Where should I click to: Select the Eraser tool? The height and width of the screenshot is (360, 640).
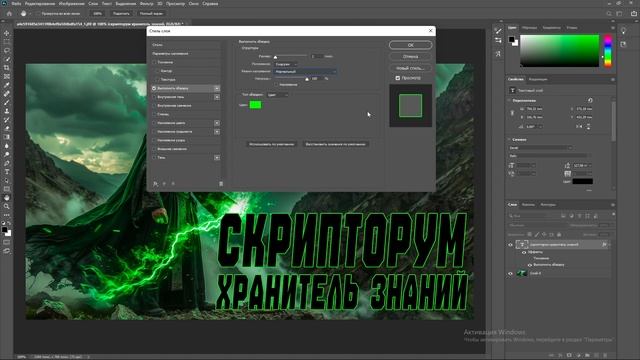point(7,128)
